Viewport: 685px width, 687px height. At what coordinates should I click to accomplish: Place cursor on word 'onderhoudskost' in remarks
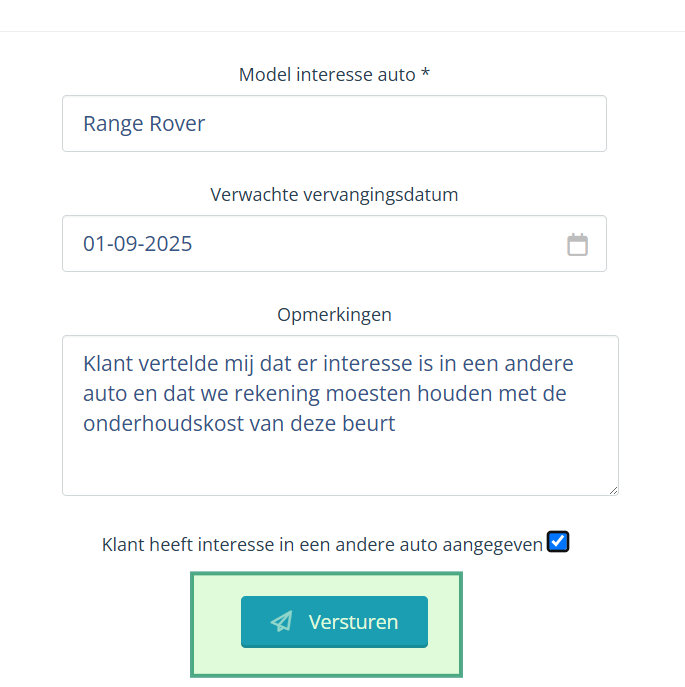coord(163,424)
